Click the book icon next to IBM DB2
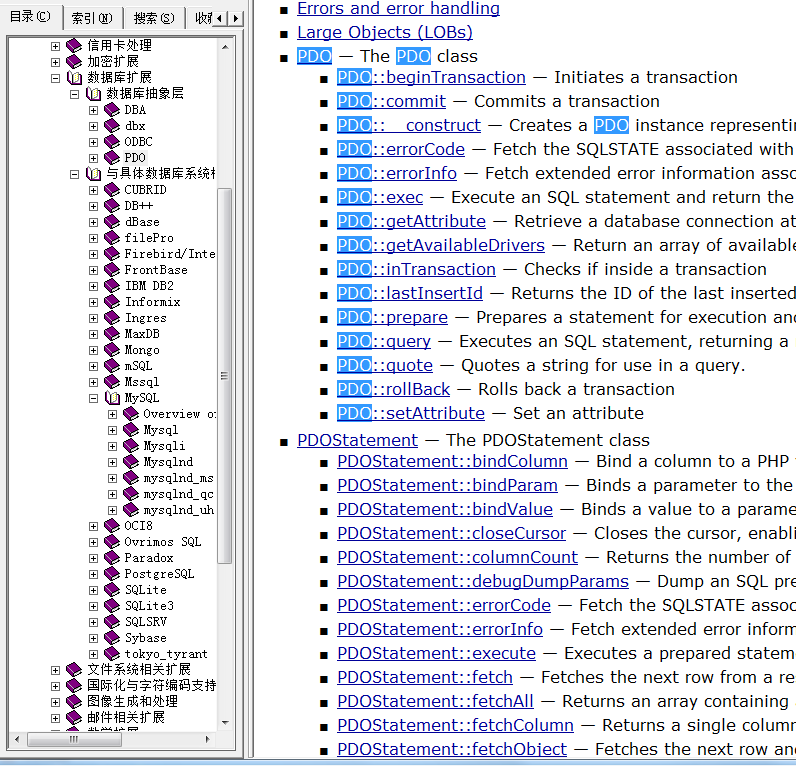 click(x=112, y=286)
